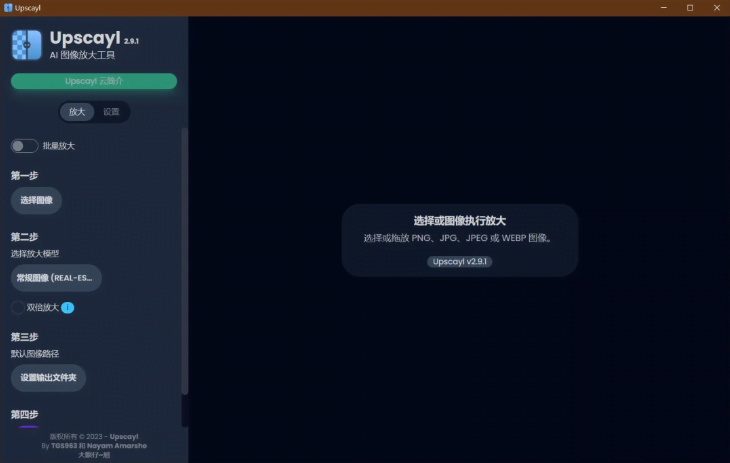Viewport: 730px width, 463px height.
Task: Switch to the 放大 tab
Action: tap(77, 112)
